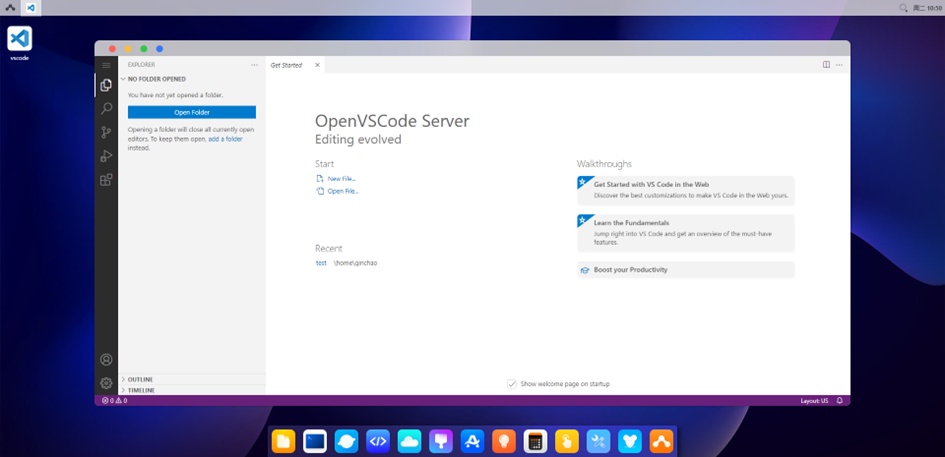Collapse the NO FOLDER OPENED section
The height and width of the screenshot is (457, 945).
[x=192, y=79]
